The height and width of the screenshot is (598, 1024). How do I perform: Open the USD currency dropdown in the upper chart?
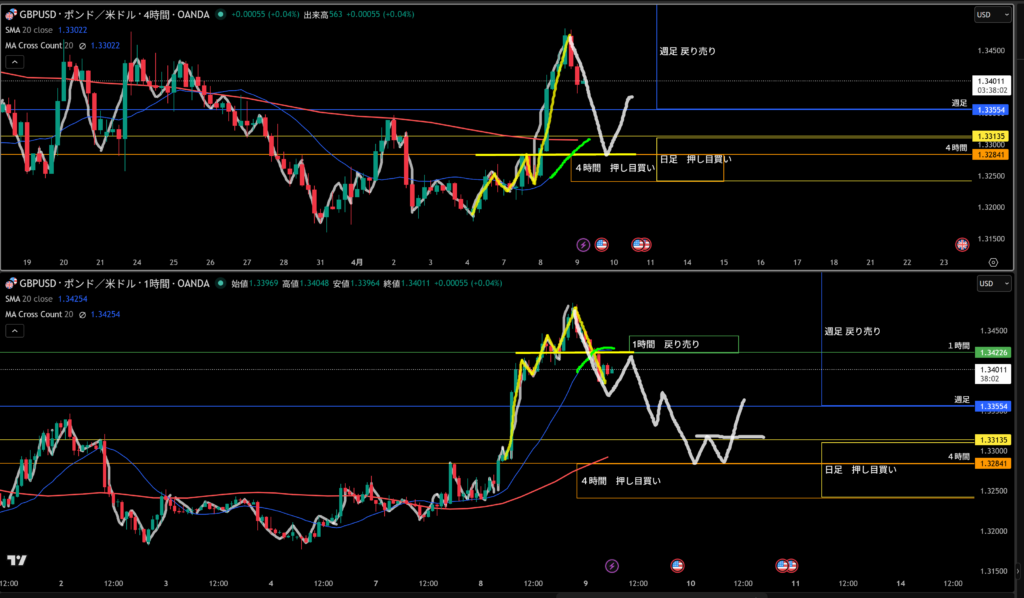click(x=990, y=15)
